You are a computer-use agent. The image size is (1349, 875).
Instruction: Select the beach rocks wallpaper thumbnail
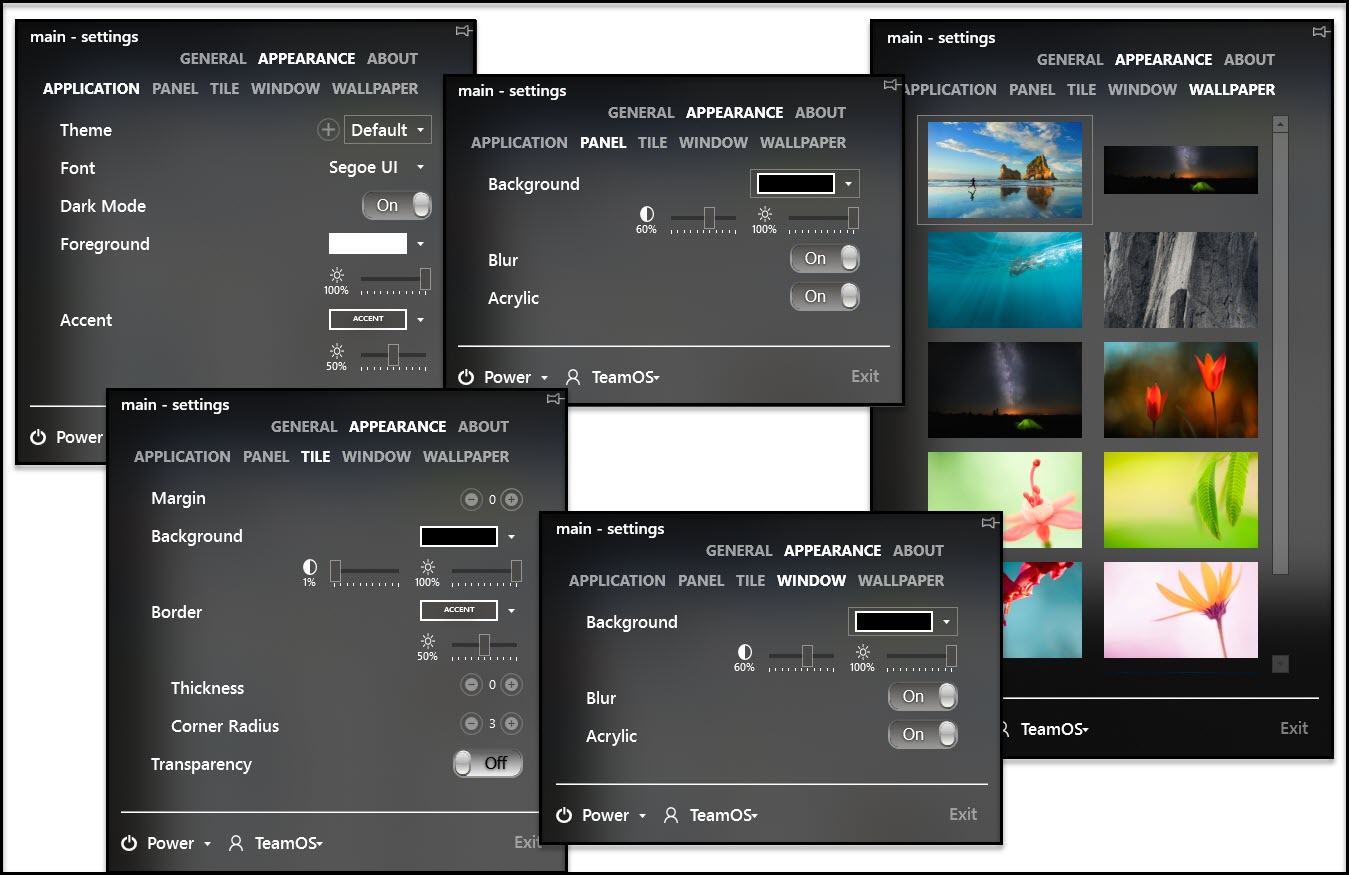click(x=1005, y=170)
